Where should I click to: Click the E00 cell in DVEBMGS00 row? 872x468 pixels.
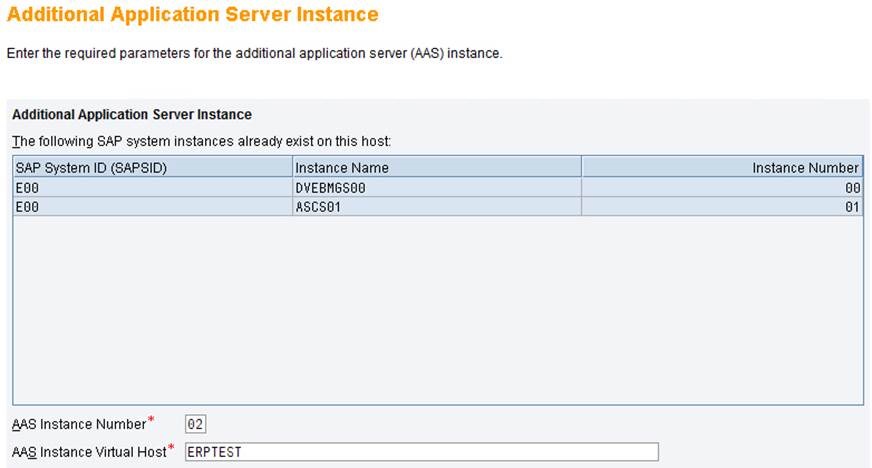click(152, 188)
